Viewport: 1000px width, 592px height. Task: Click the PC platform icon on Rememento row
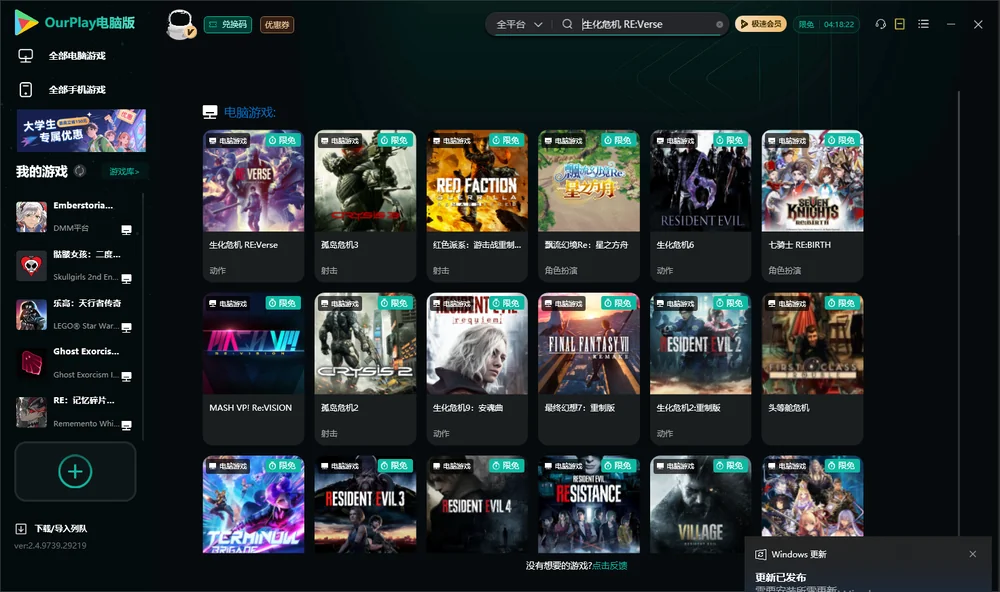point(126,426)
